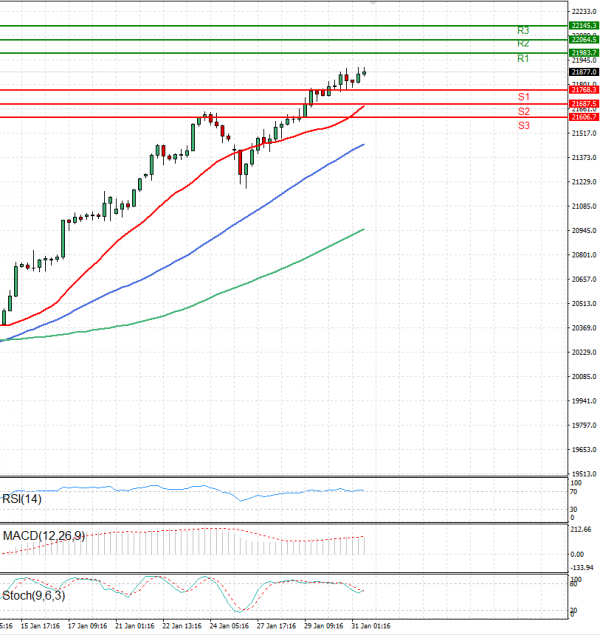Click the 15 Jan 17:16 time label

pyautogui.click(x=40, y=626)
